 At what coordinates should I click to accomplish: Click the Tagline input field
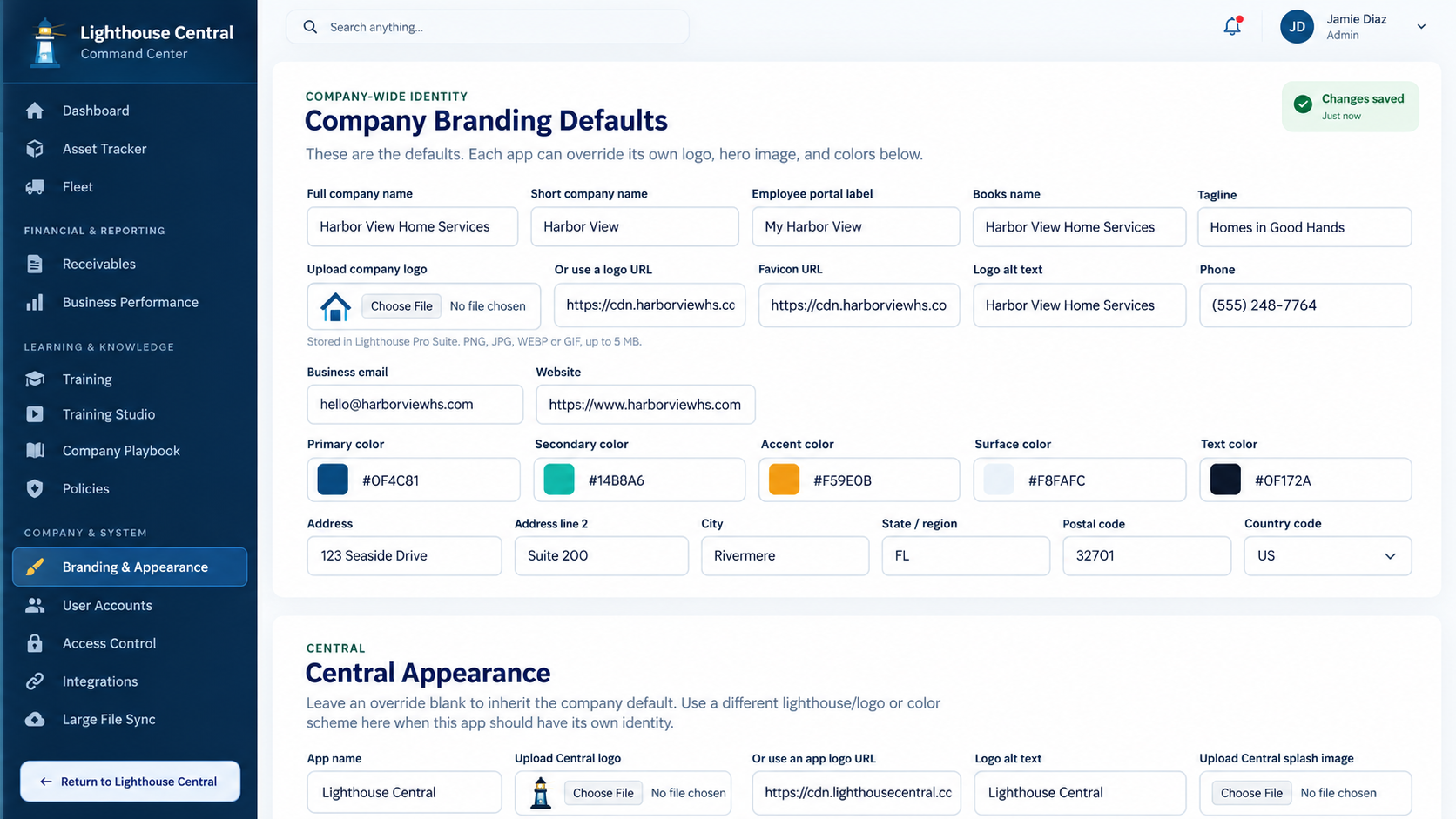coord(1304,227)
